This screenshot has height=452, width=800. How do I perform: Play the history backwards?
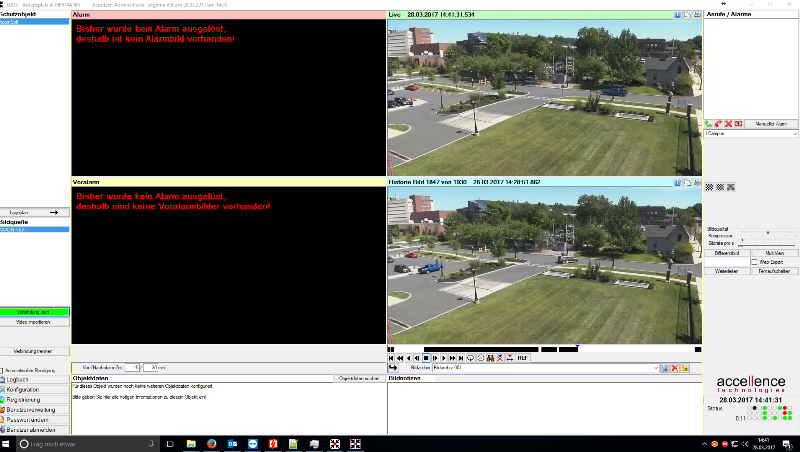(x=409, y=358)
